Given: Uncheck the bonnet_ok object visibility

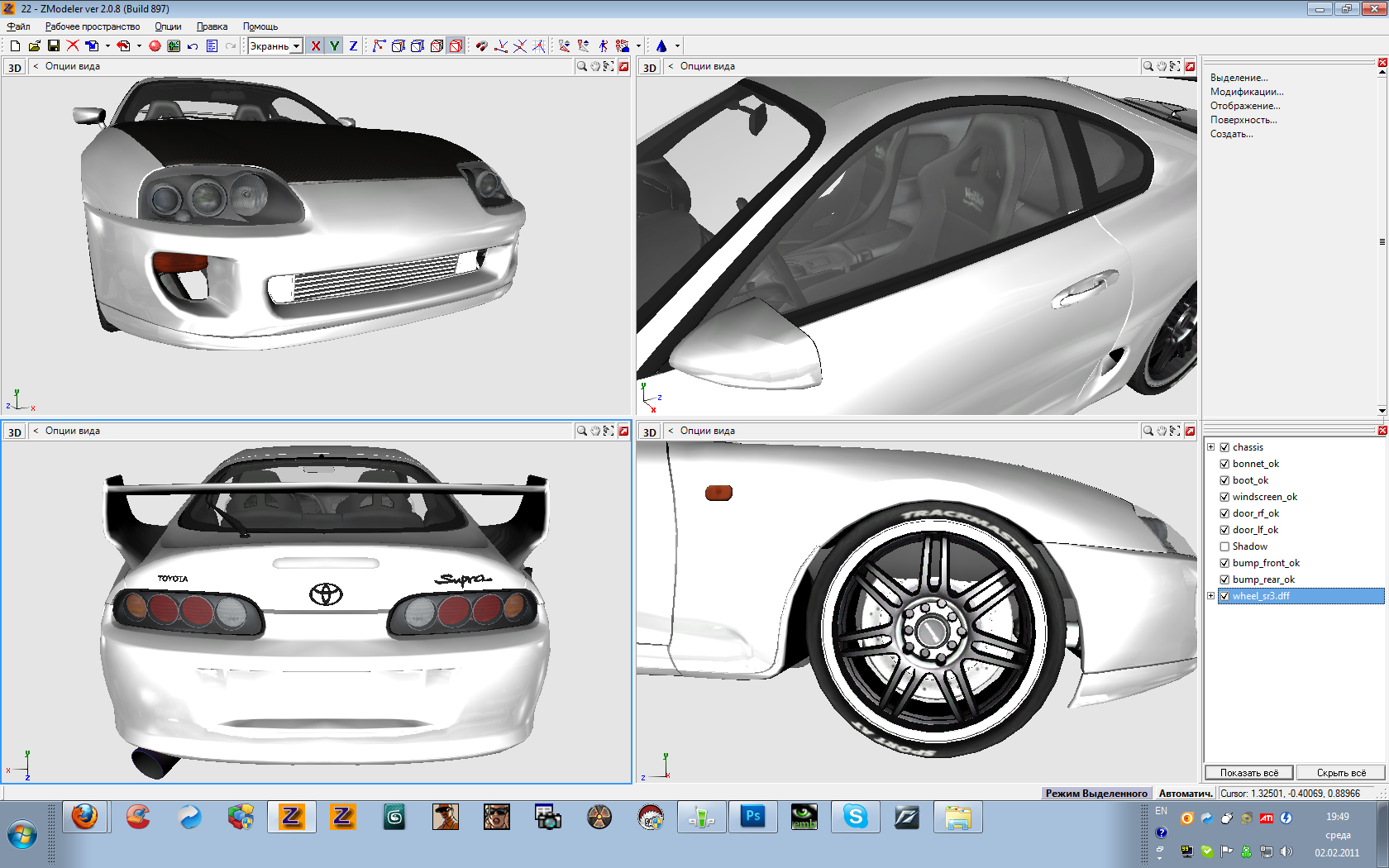Looking at the screenshot, I should [x=1224, y=464].
